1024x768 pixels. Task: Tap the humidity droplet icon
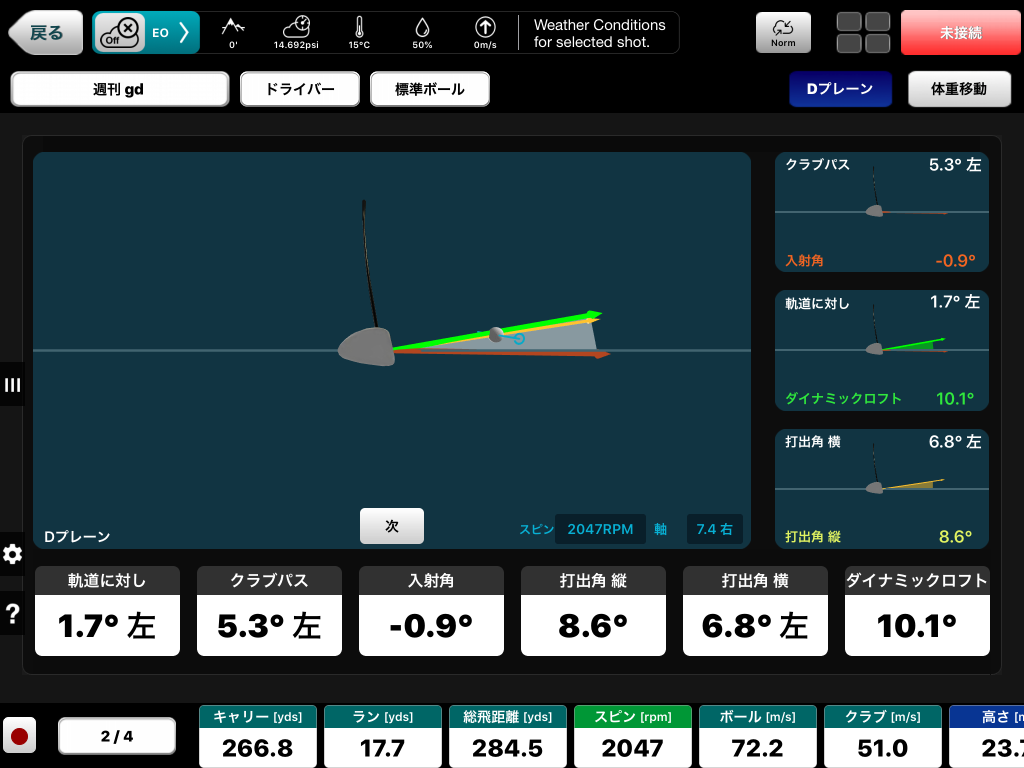click(422, 28)
